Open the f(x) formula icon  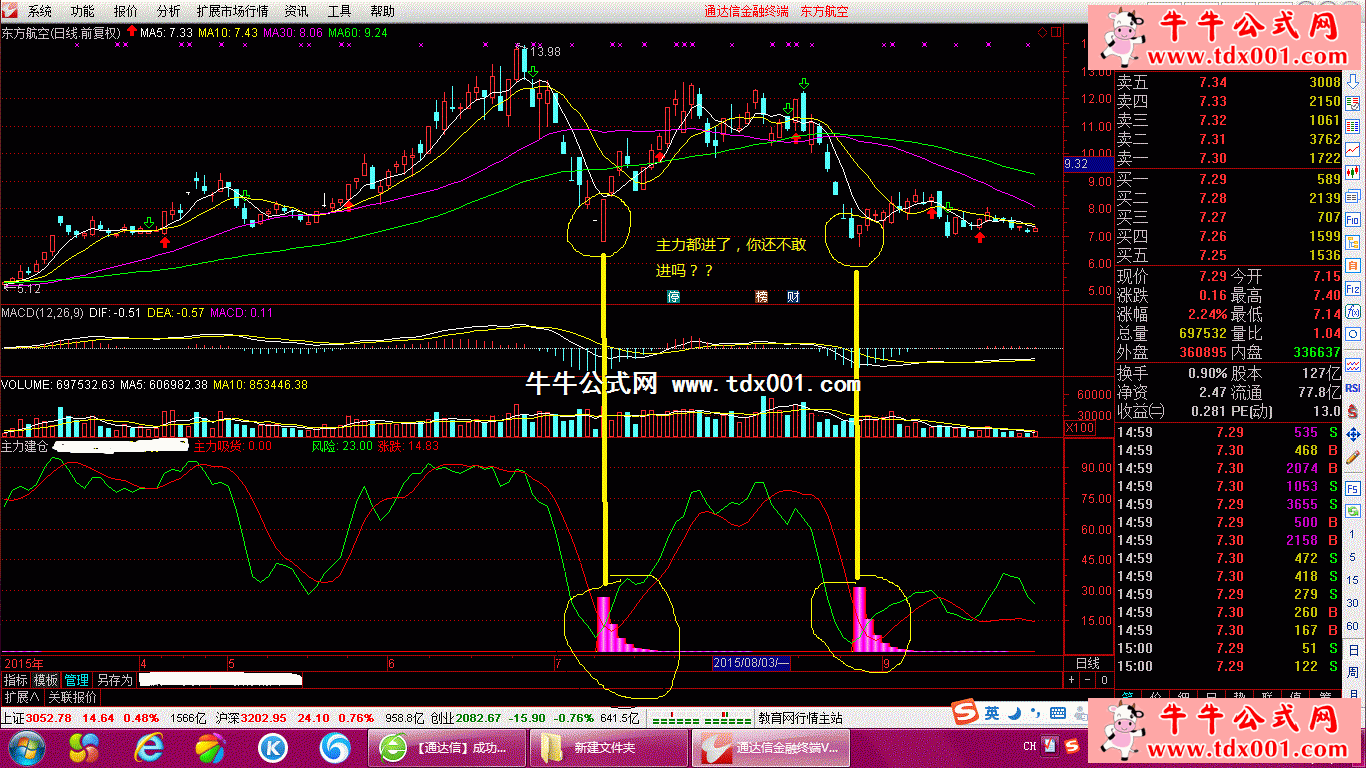pos(1353,312)
